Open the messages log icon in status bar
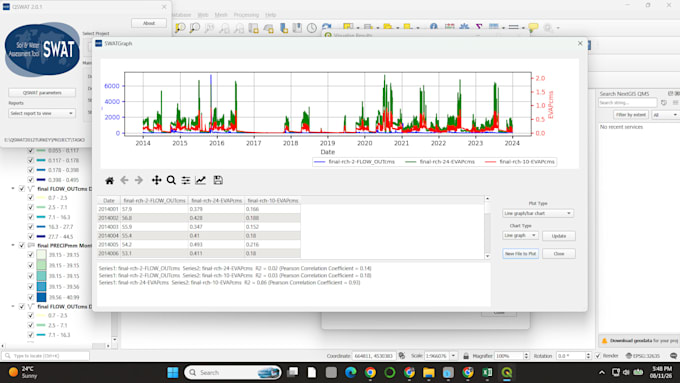Viewport: 680px width, 383px height. coord(673,356)
